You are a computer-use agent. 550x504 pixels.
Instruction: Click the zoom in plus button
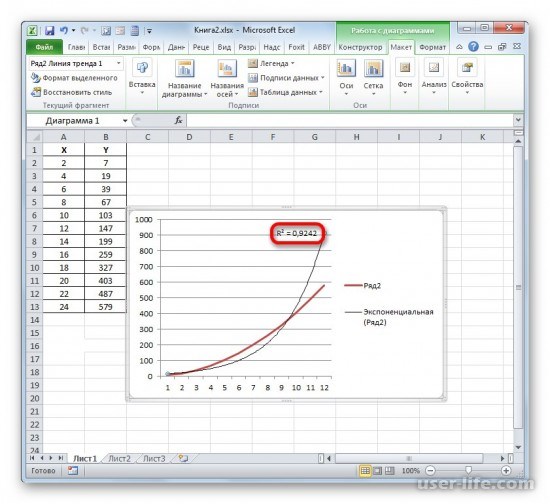pyautogui.click(x=506, y=470)
